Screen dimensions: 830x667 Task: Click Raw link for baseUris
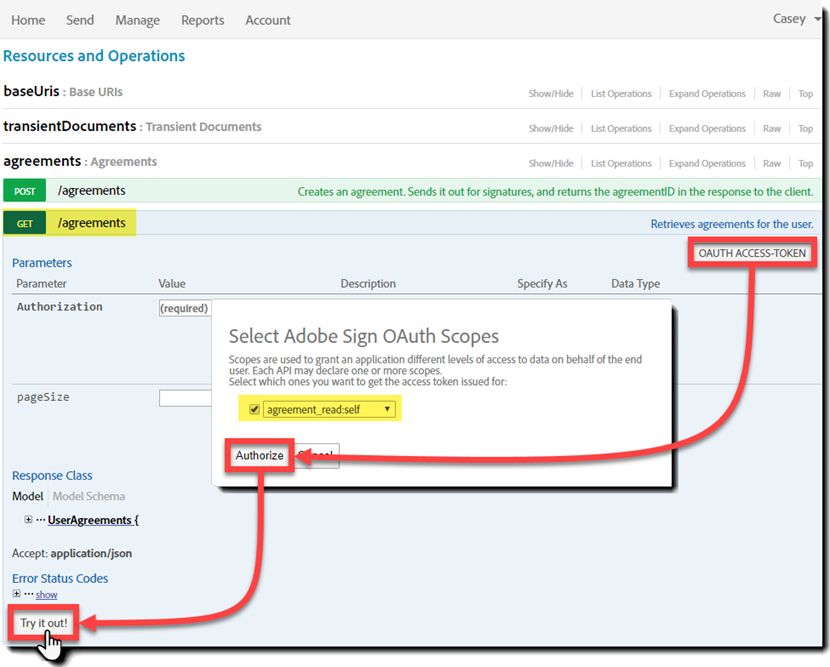(771, 94)
